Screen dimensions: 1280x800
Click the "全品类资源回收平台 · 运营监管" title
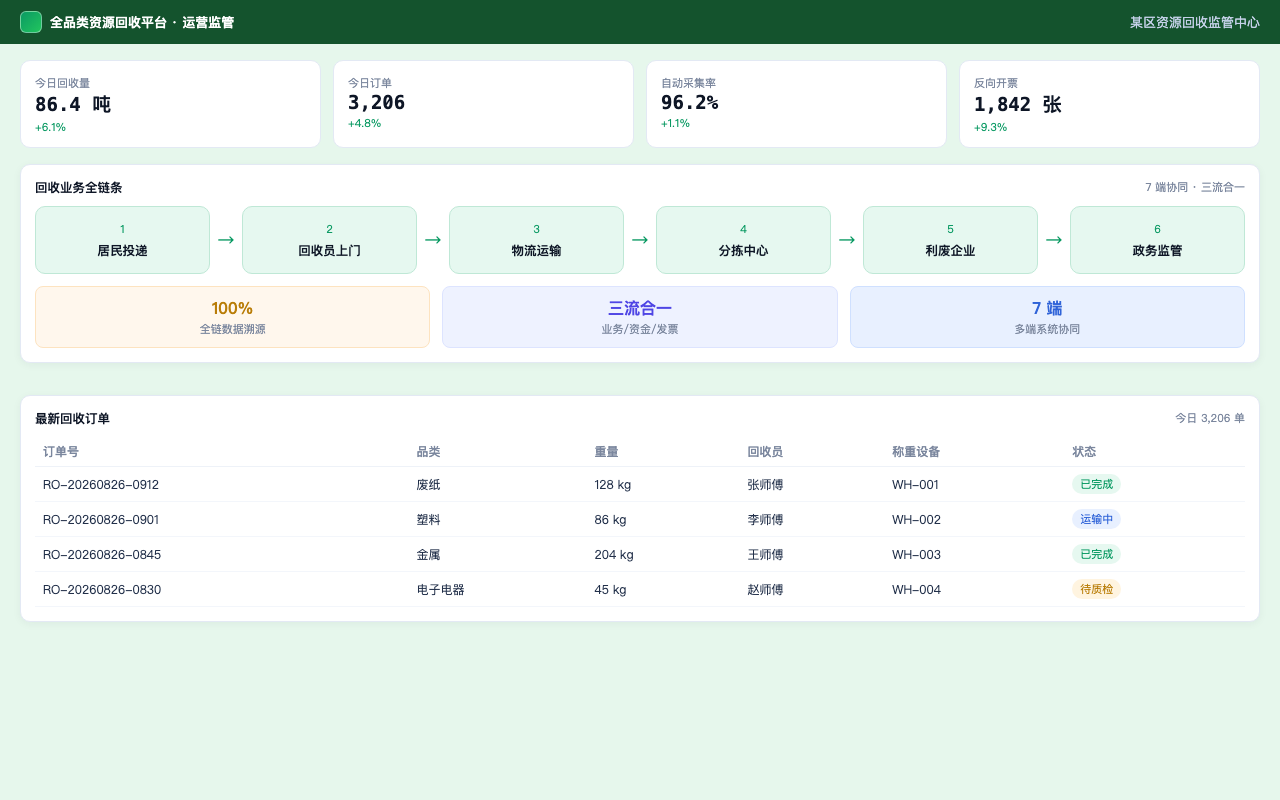pyautogui.click(x=142, y=22)
